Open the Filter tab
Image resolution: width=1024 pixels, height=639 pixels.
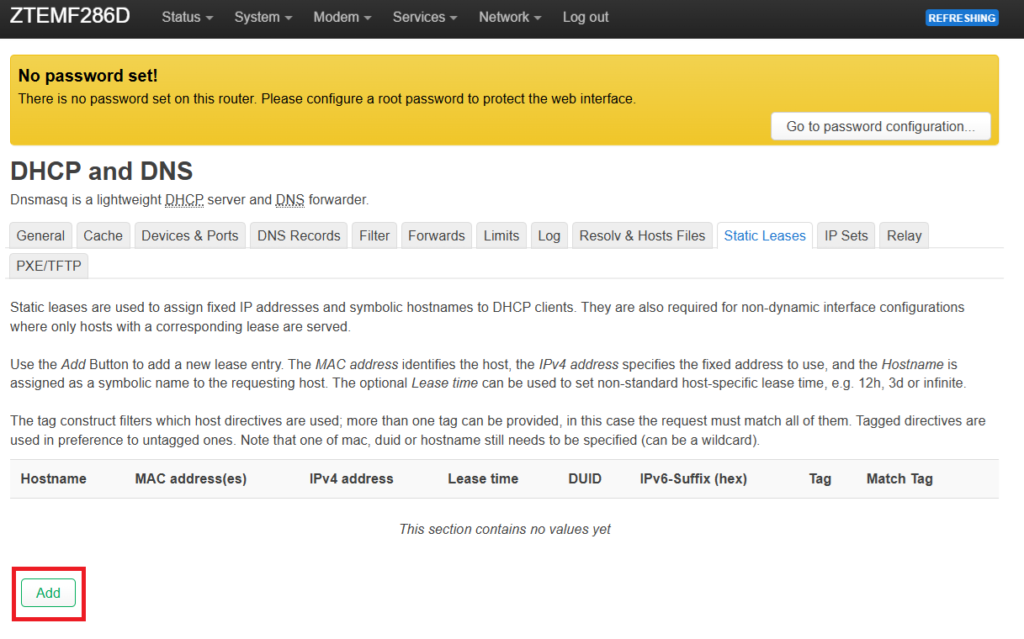(374, 236)
